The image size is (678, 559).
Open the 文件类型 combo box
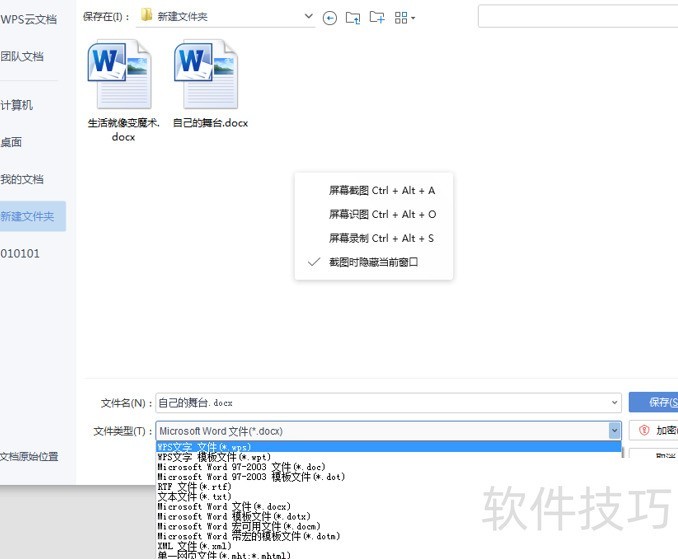coord(388,431)
